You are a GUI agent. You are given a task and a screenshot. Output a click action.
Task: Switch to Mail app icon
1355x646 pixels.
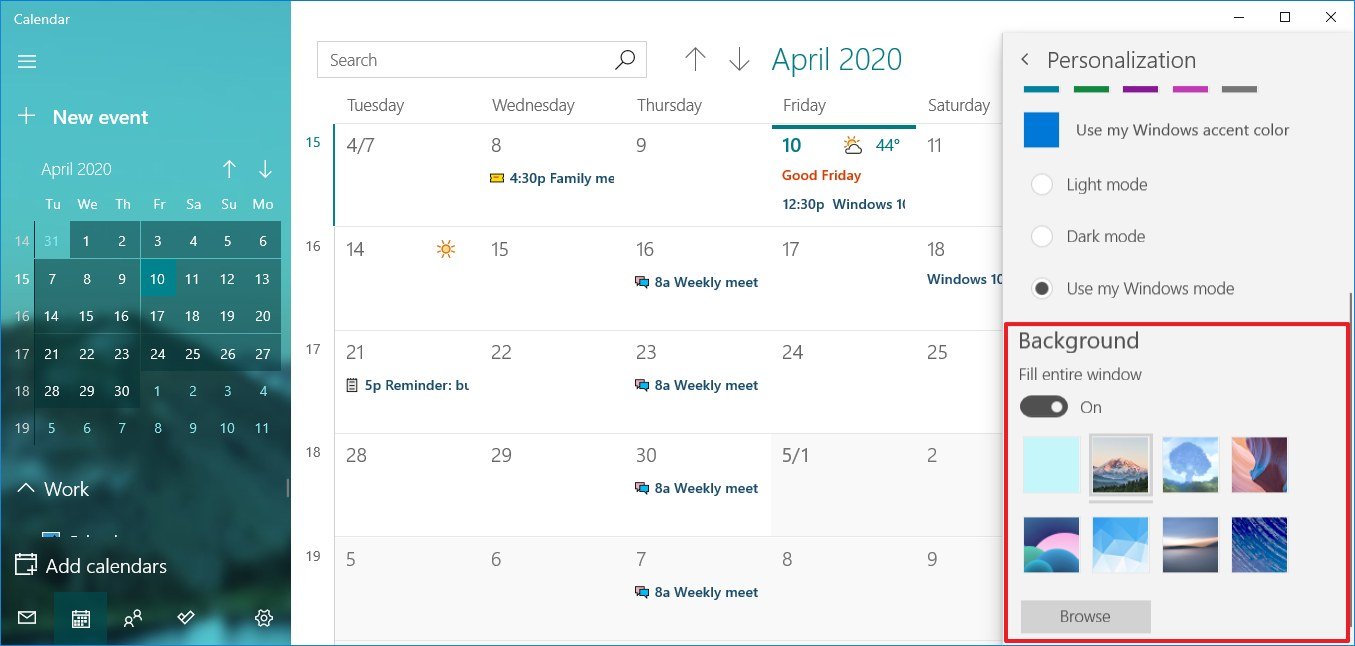27,618
